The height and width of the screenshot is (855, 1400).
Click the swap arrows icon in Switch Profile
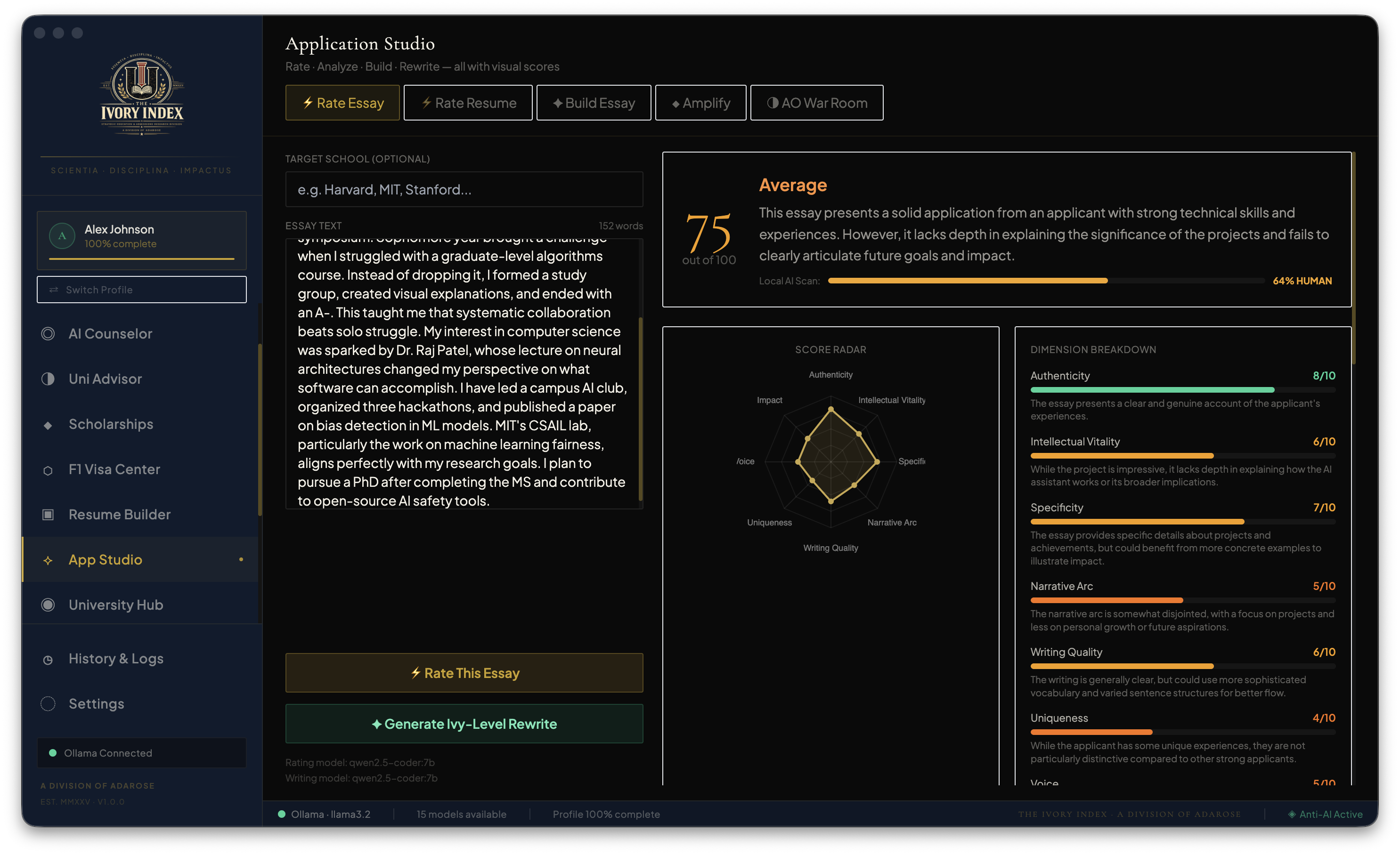(54, 290)
